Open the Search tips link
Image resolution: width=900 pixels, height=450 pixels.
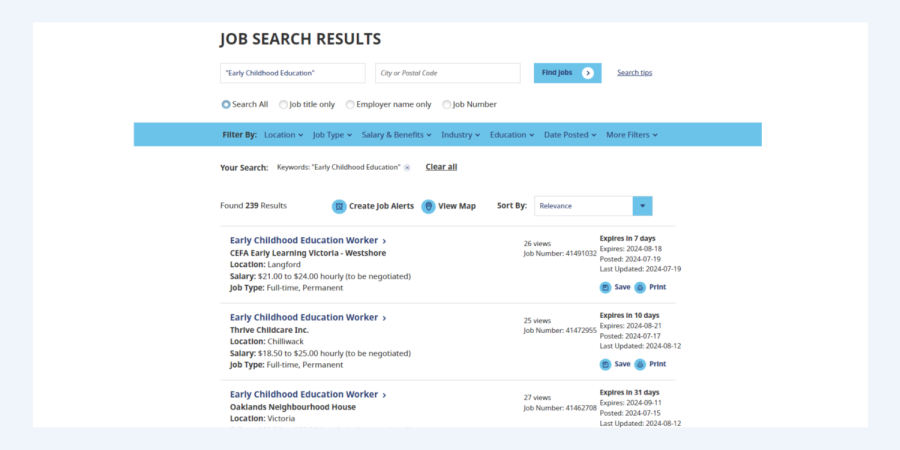click(x=634, y=73)
